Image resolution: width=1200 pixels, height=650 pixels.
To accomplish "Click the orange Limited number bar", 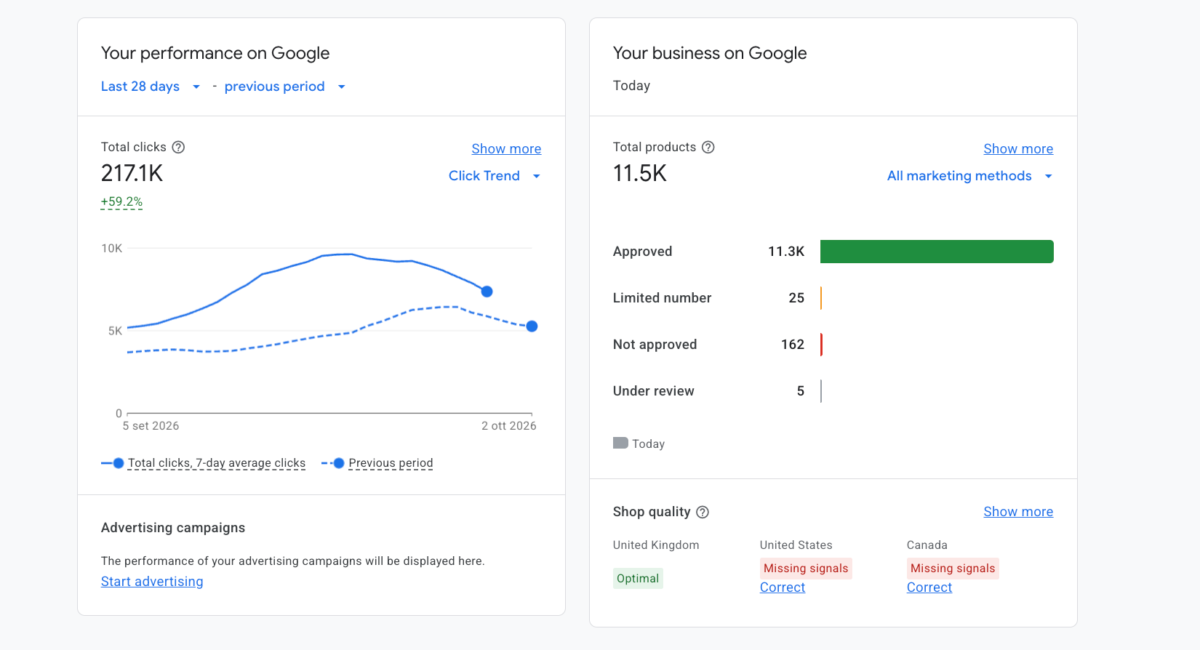I will tap(821, 298).
